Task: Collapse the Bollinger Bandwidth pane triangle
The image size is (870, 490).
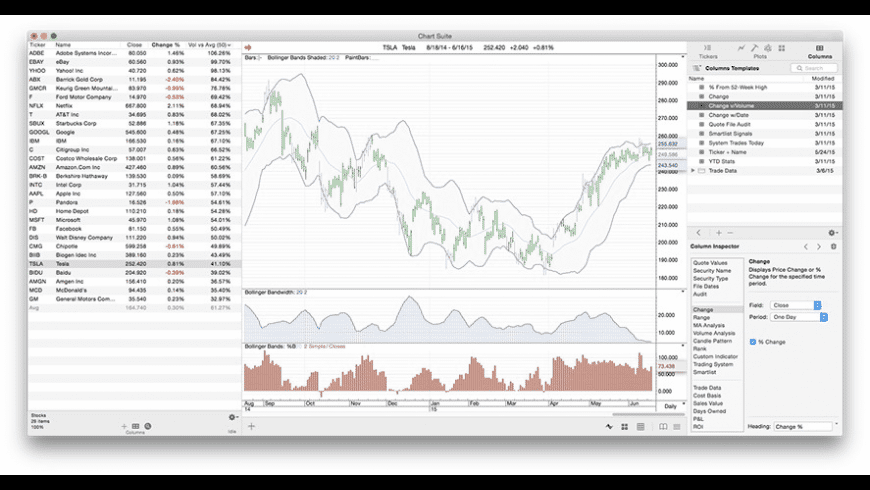Action: coord(683,291)
